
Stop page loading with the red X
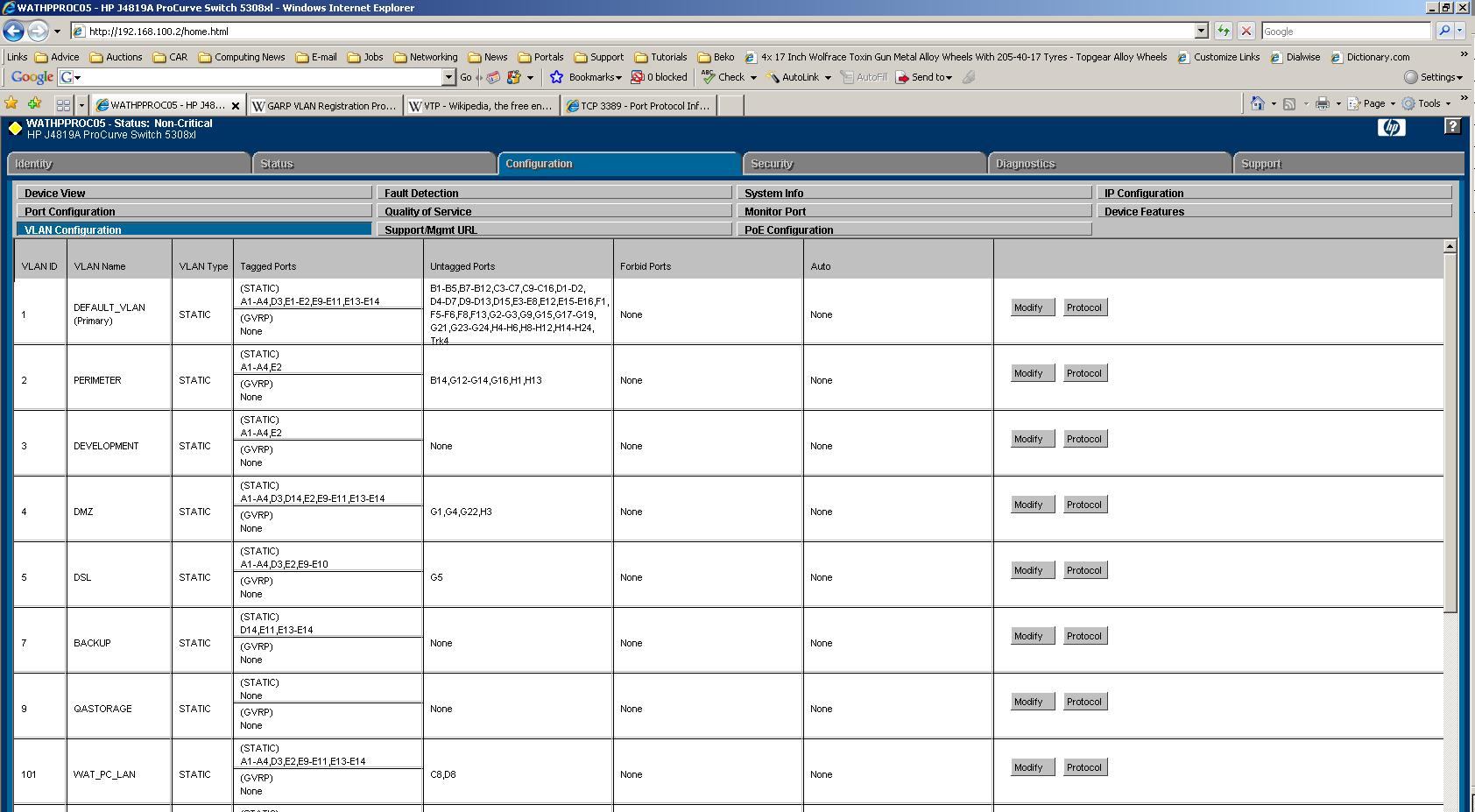click(1246, 31)
